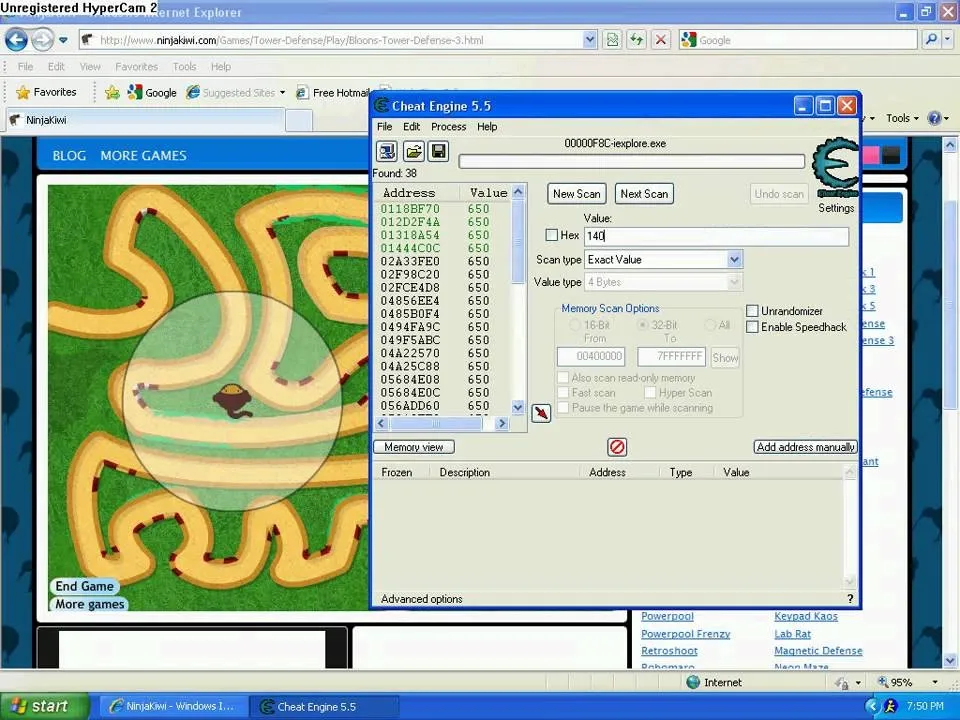
Task: Open the search provider dropdown arrow
Action: point(948,40)
